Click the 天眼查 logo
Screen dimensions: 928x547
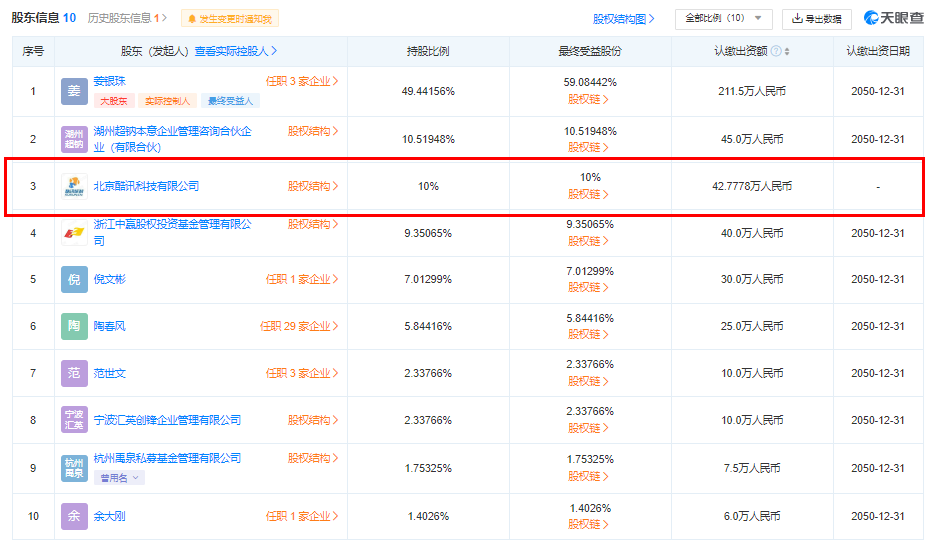point(893,18)
